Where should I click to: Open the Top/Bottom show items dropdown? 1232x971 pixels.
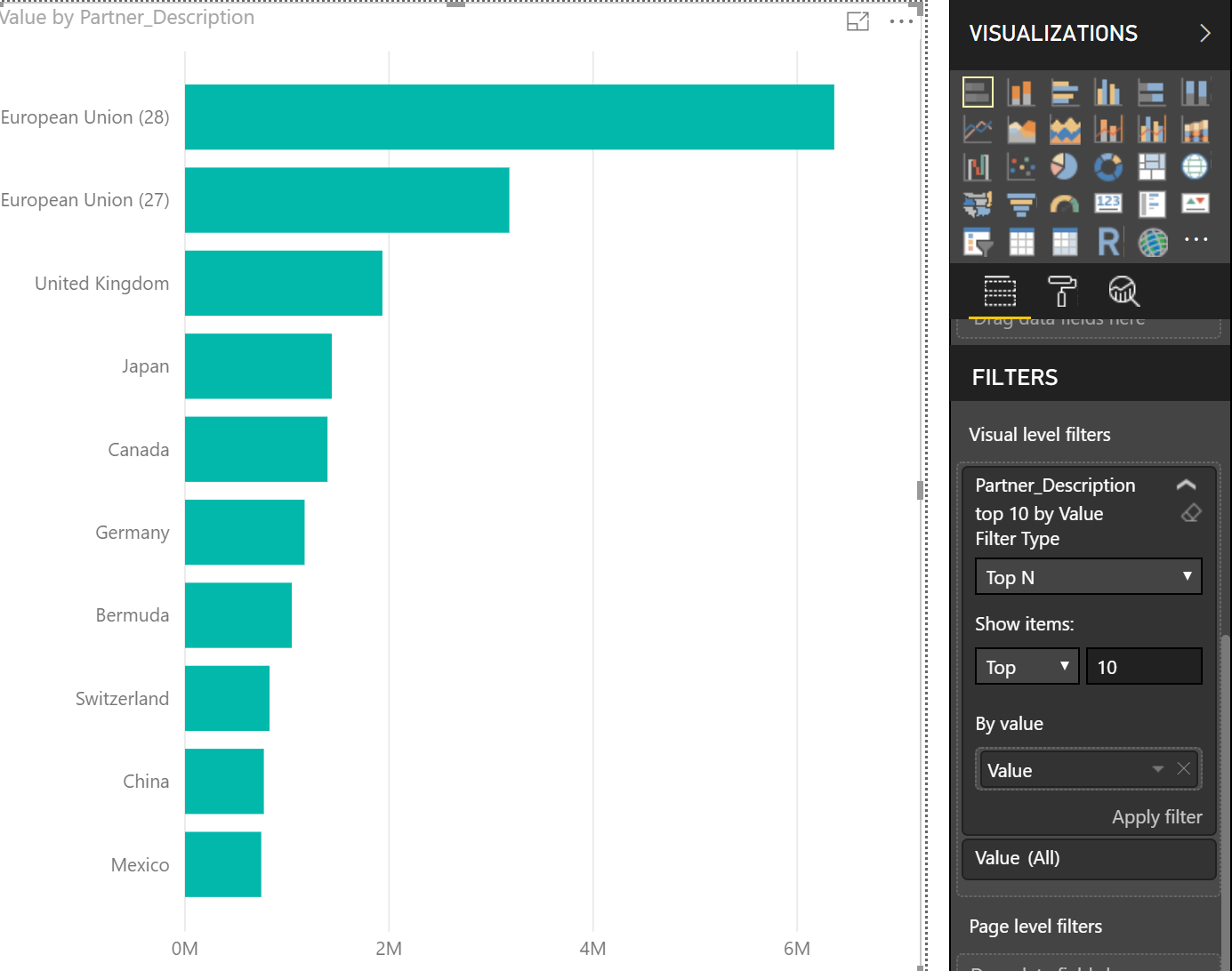(1027, 666)
